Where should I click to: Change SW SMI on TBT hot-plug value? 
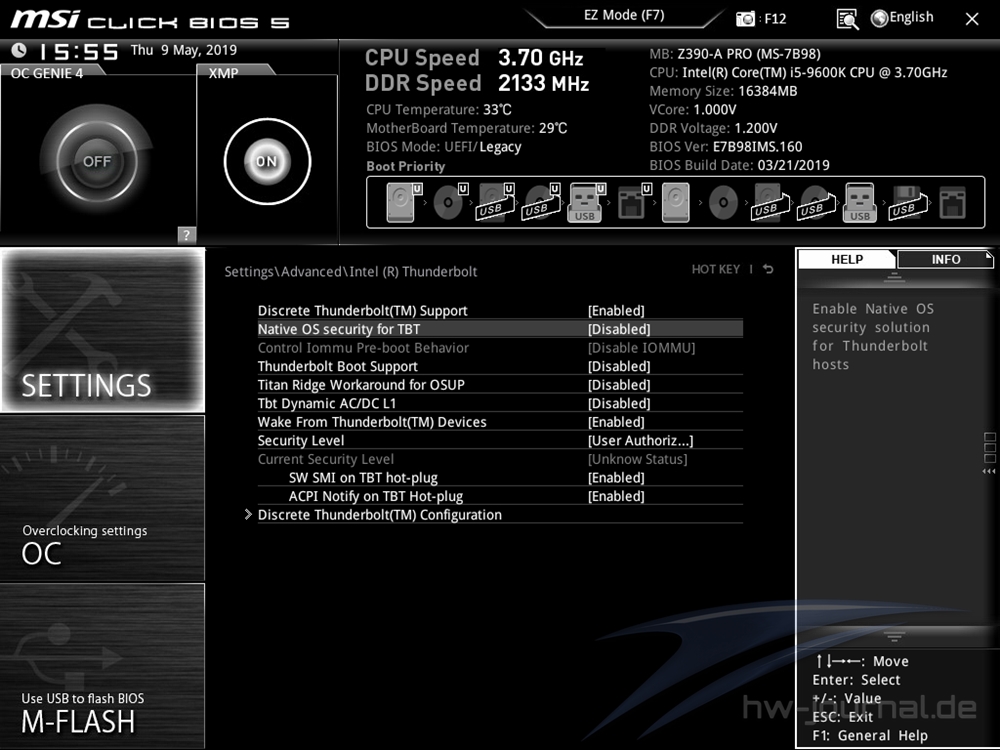[x=616, y=477]
